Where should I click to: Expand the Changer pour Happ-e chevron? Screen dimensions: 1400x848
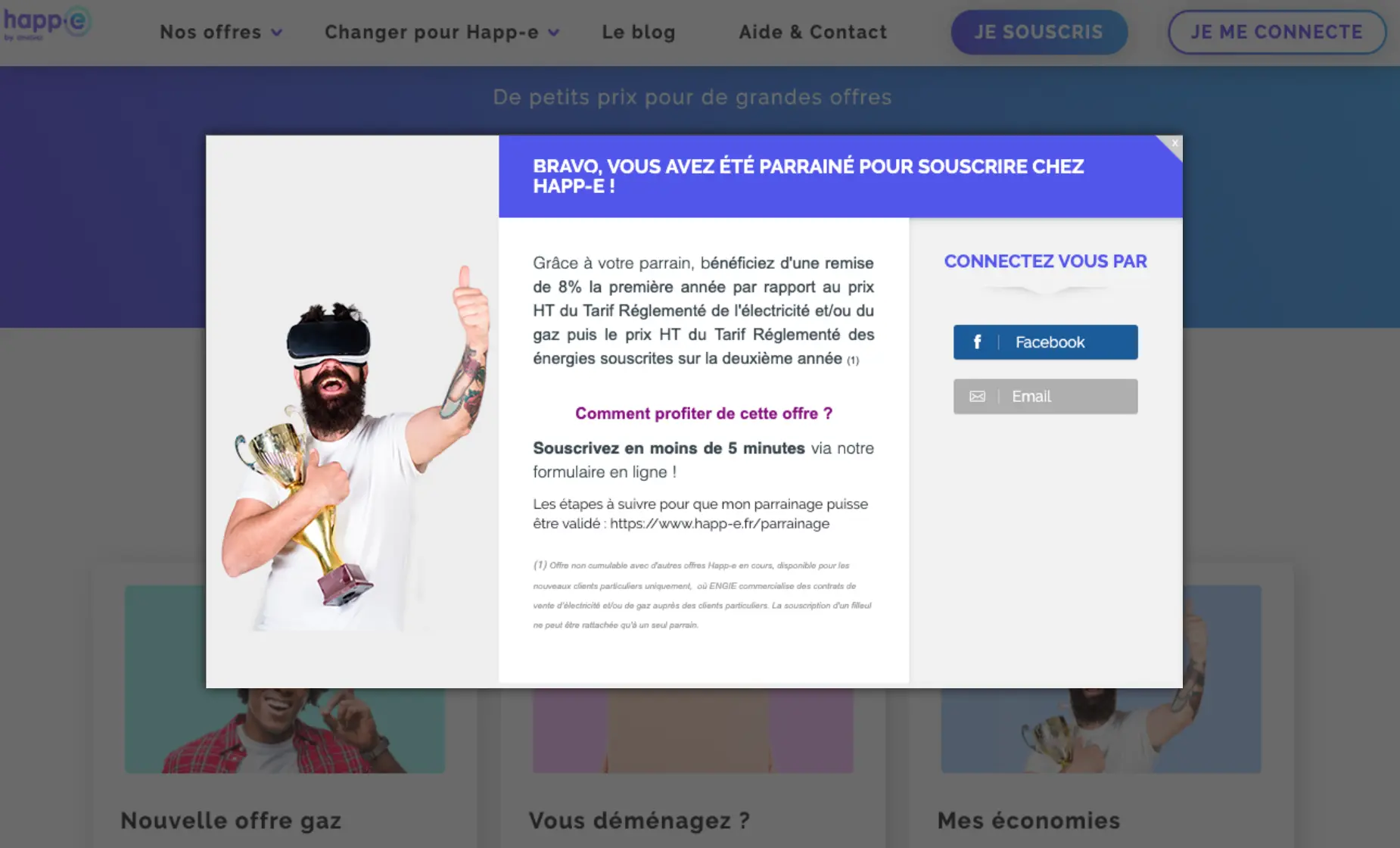coord(554,33)
